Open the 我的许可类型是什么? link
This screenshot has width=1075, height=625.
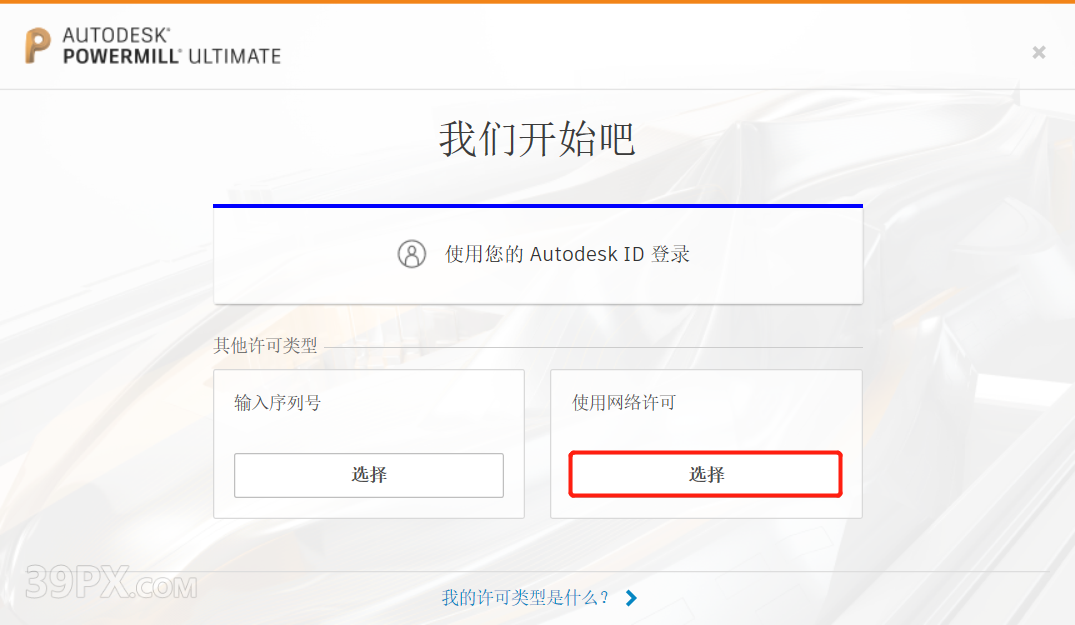coord(525,598)
